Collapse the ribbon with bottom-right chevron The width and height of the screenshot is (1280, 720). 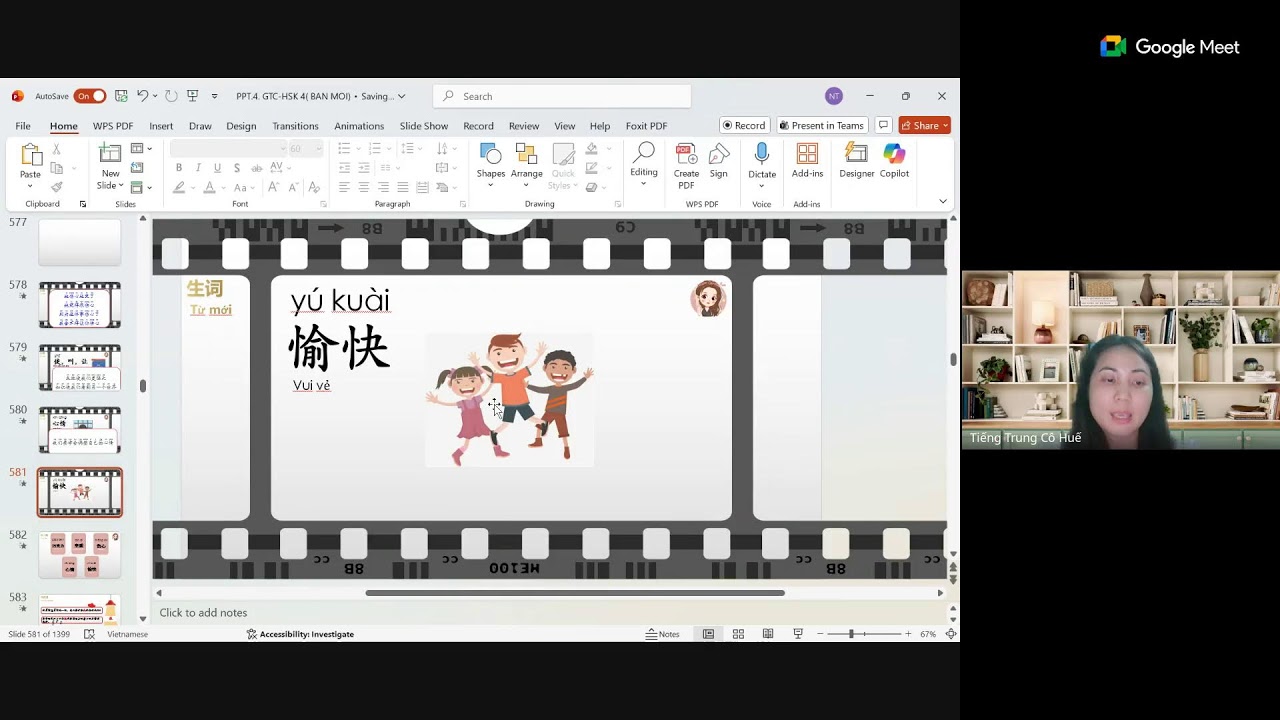tap(942, 202)
